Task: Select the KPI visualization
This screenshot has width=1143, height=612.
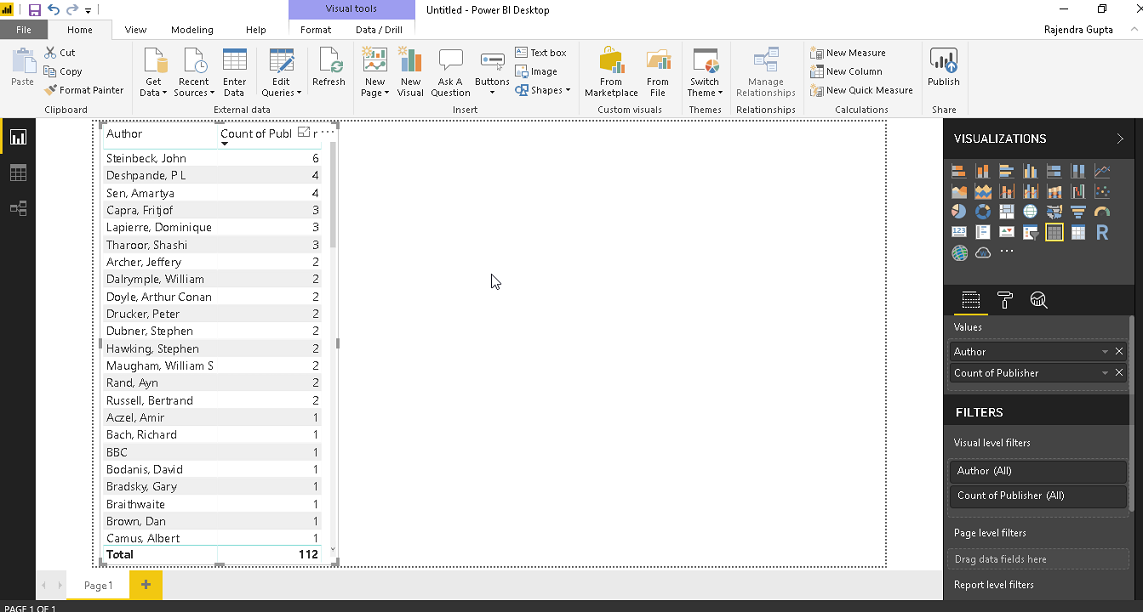Action: [1007, 232]
